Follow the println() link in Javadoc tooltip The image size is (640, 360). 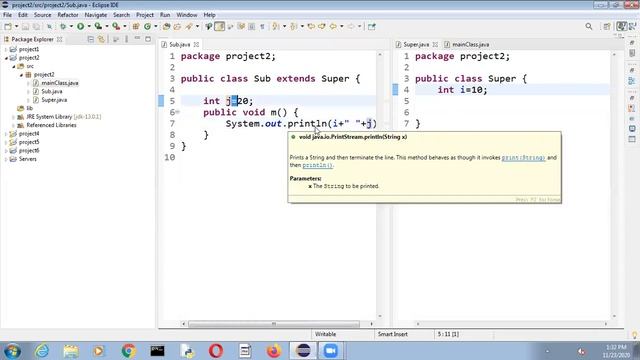pyautogui.click(x=317, y=165)
